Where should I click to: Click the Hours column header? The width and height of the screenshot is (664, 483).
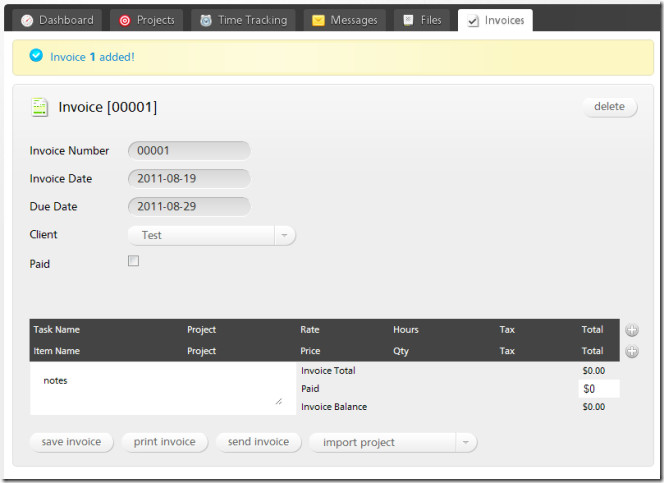pyautogui.click(x=406, y=330)
